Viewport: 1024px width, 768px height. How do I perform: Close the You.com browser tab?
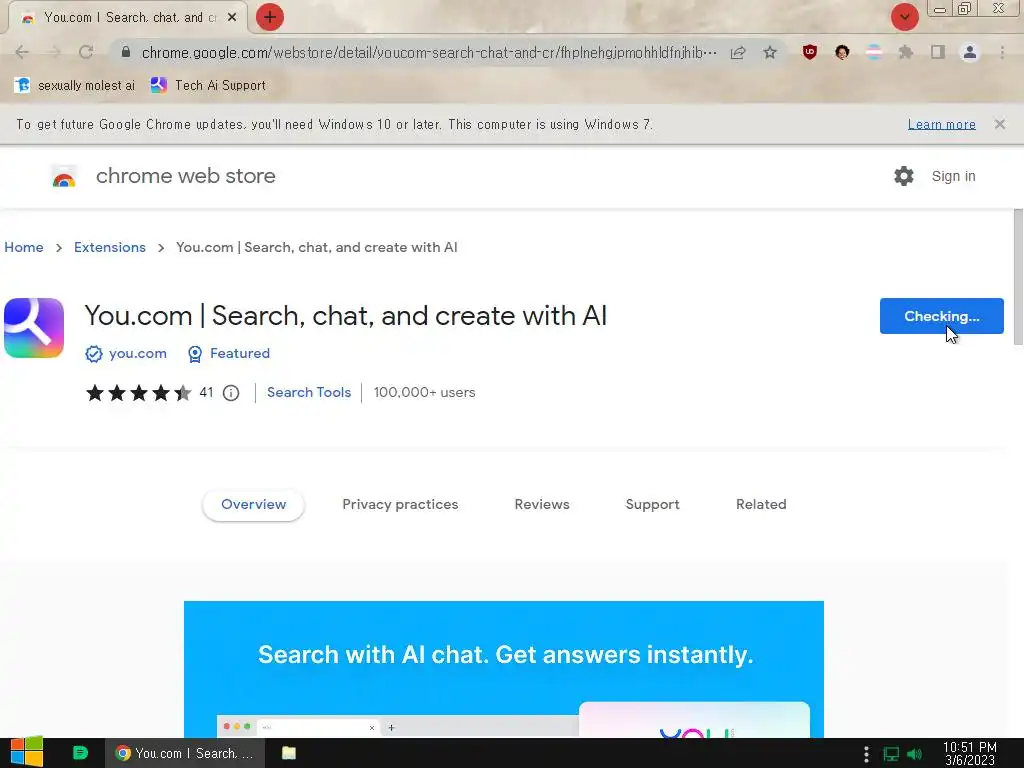(x=232, y=18)
